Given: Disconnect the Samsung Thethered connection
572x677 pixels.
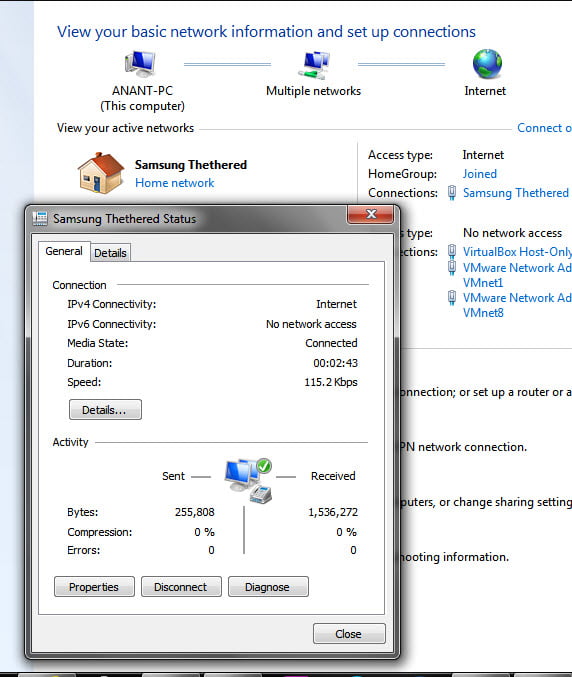Looking at the screenshot, I should pos(181,587).
